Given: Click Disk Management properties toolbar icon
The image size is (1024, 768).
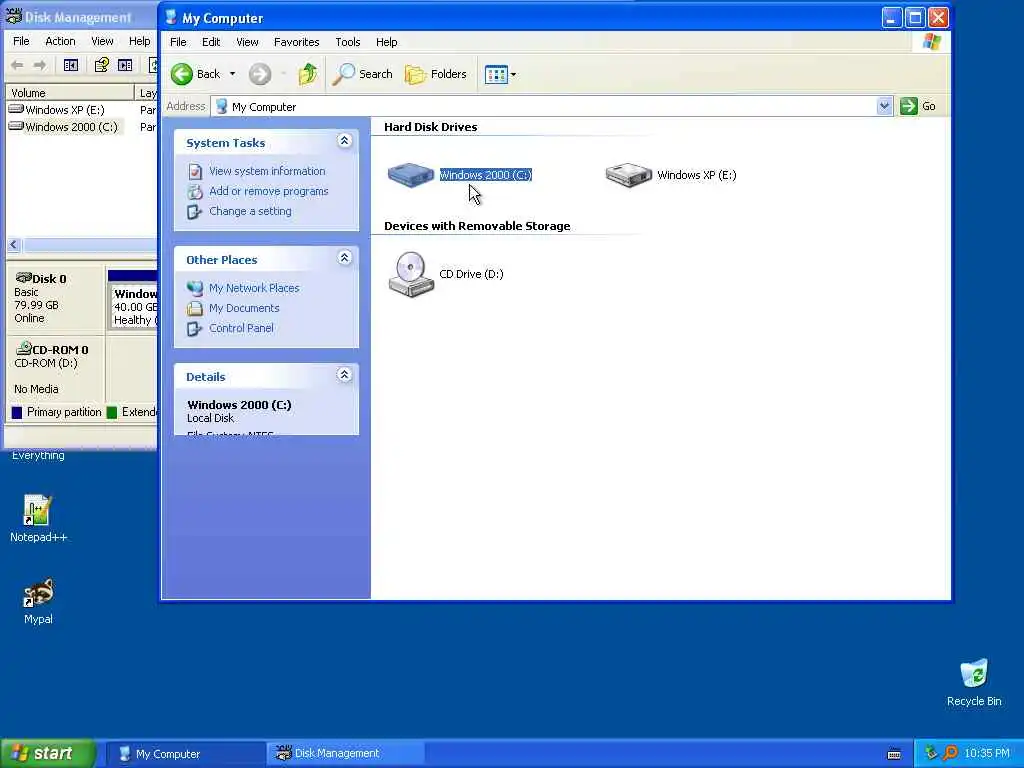Looking at the screenshot, I should (101, 65).
